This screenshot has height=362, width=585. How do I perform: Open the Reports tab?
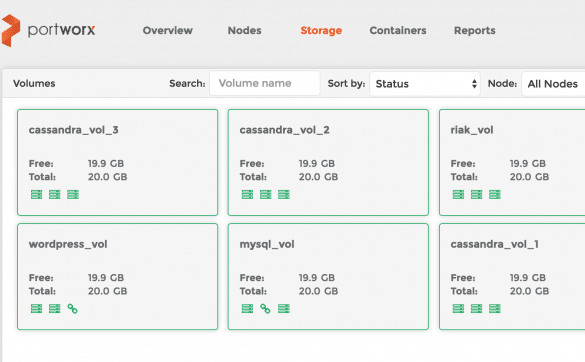pyautogui.click(x=475, y=30)
